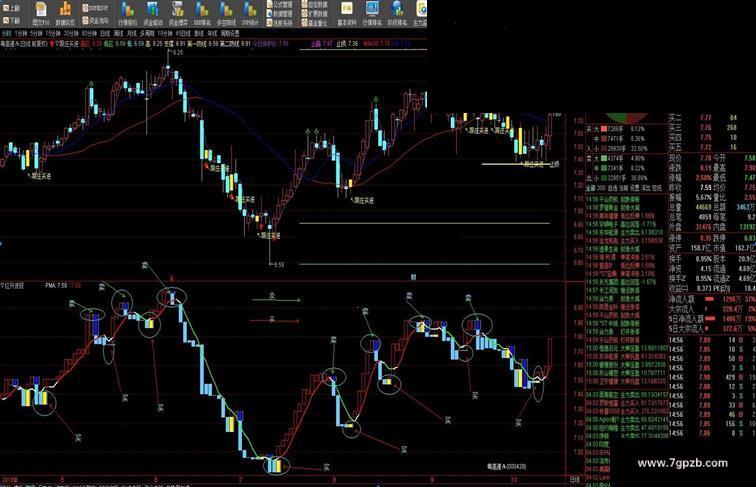The height and width of the screenshot is (487, 756).
Task: Select the 周线 weekly period tab
Action: click(x=119, y=34)
